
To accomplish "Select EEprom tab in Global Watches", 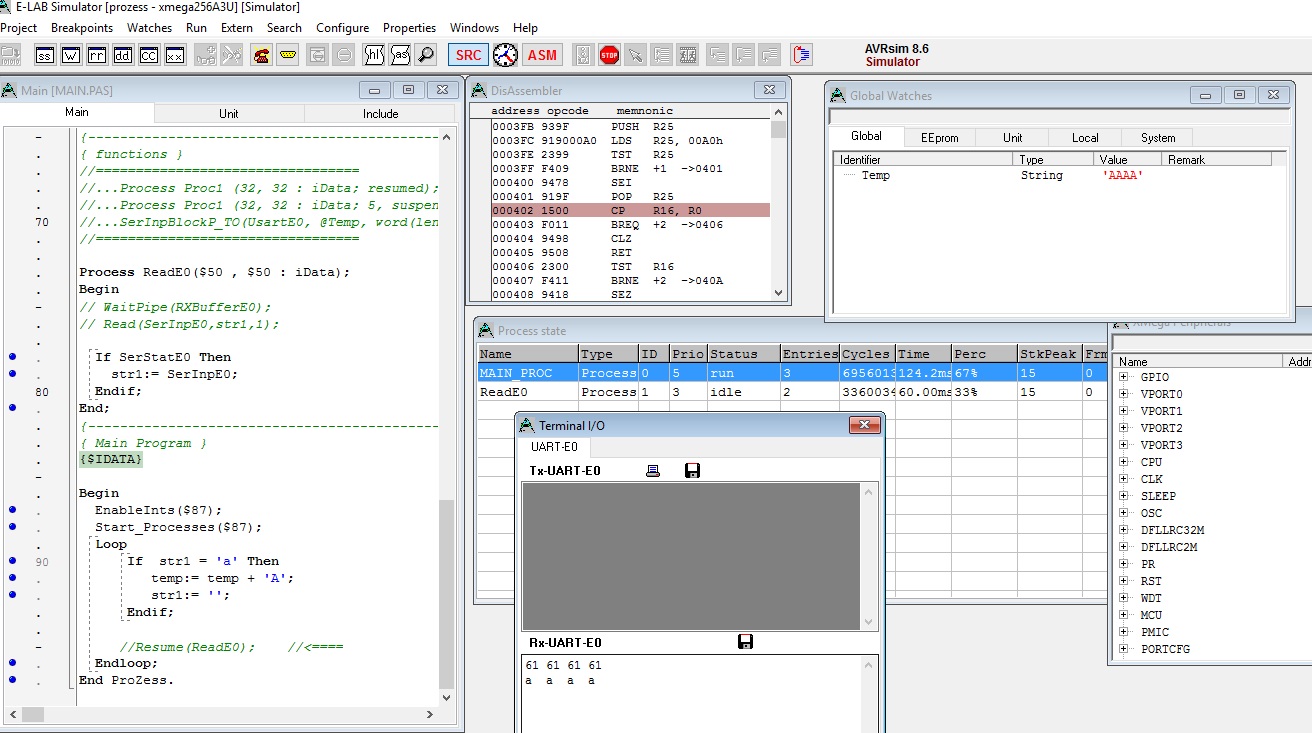I will [x=939, y=138].
